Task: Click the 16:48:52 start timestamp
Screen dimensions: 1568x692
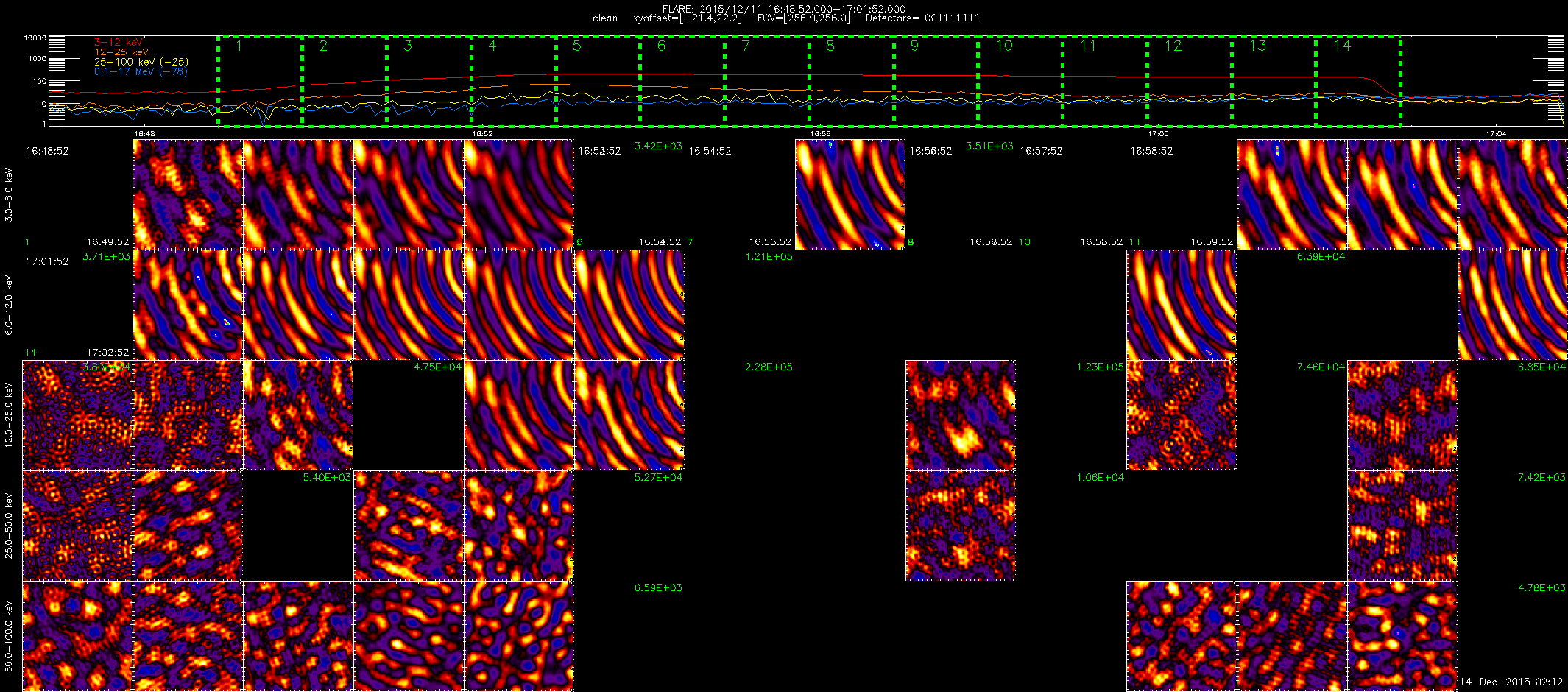Action: [47, 151]
